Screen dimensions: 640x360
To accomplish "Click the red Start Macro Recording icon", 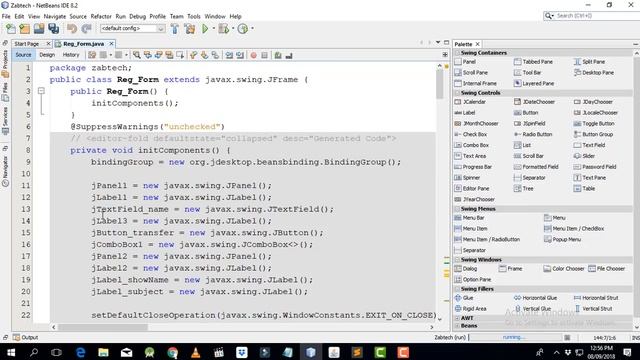I will point(253,55).
